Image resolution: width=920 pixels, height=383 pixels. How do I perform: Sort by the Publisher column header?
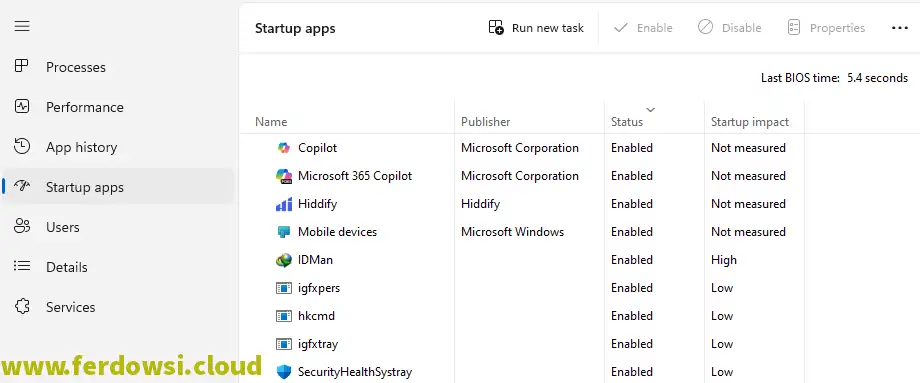[486, 122]
